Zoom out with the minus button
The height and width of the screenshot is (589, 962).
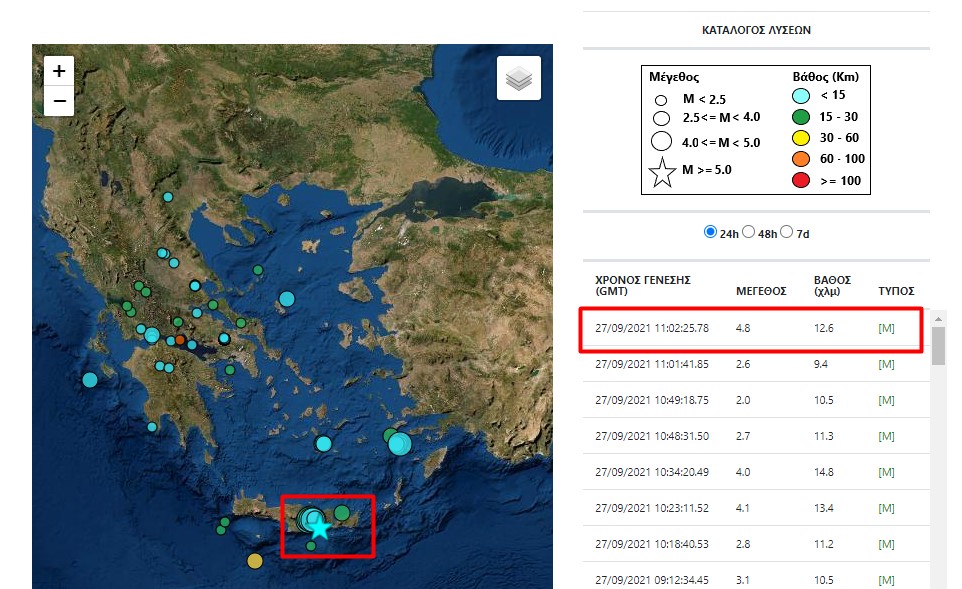[x=59, y=101]
